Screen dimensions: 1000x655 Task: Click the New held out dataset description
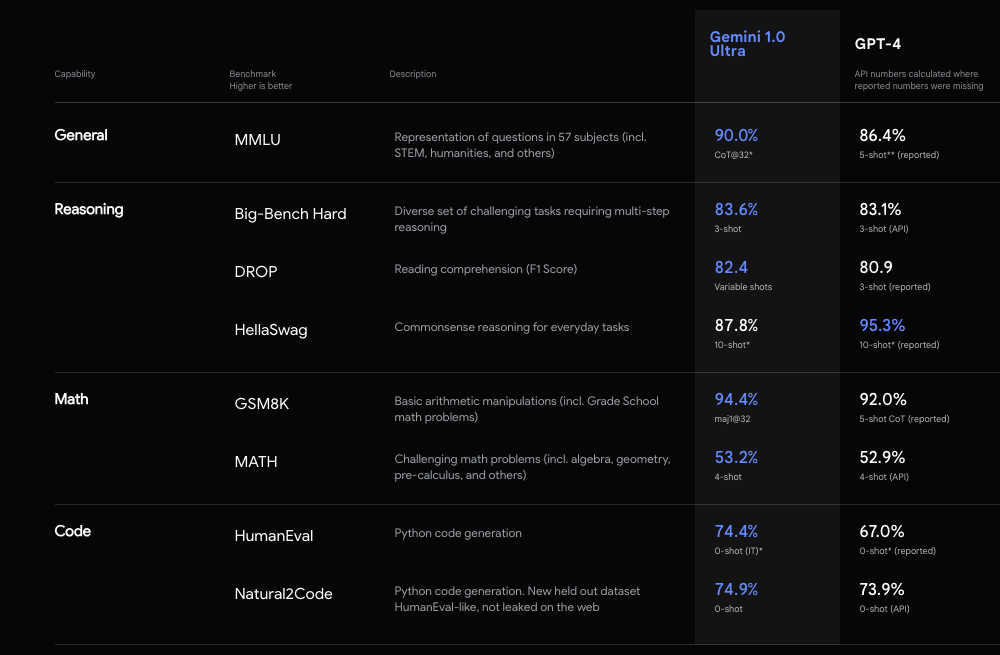click(517, 599)
